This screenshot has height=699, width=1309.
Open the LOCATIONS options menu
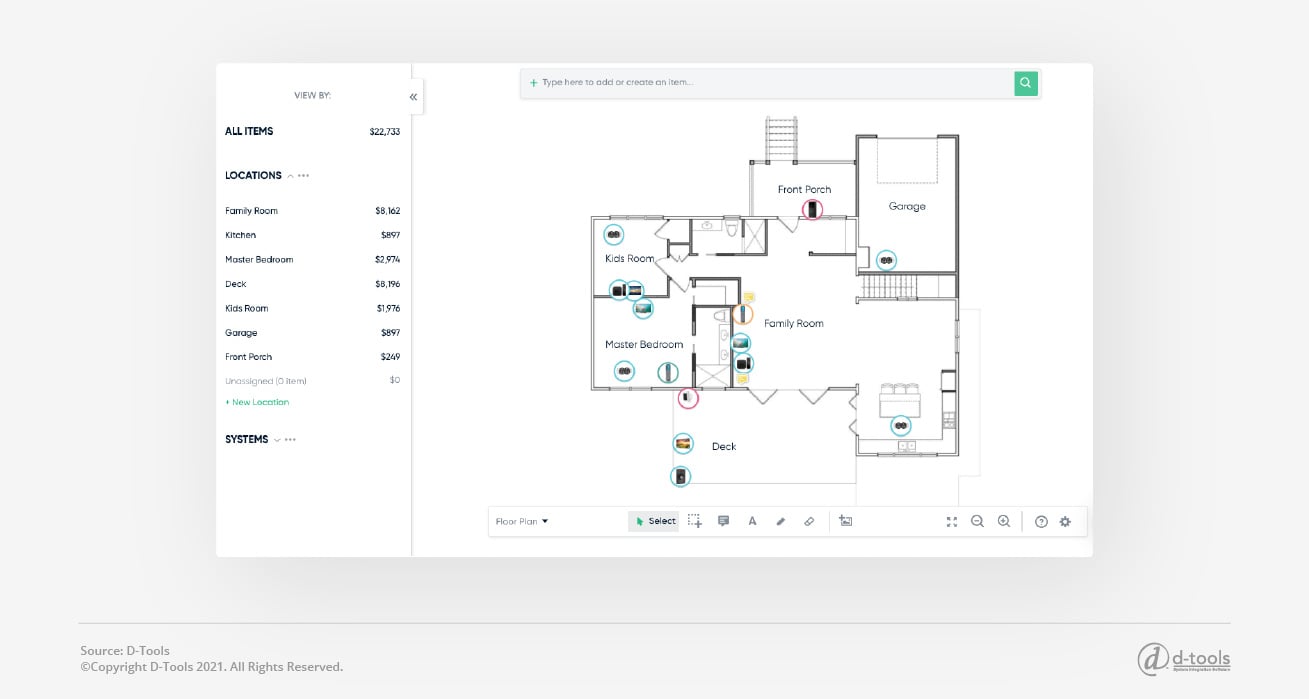[x=303, y=175]
